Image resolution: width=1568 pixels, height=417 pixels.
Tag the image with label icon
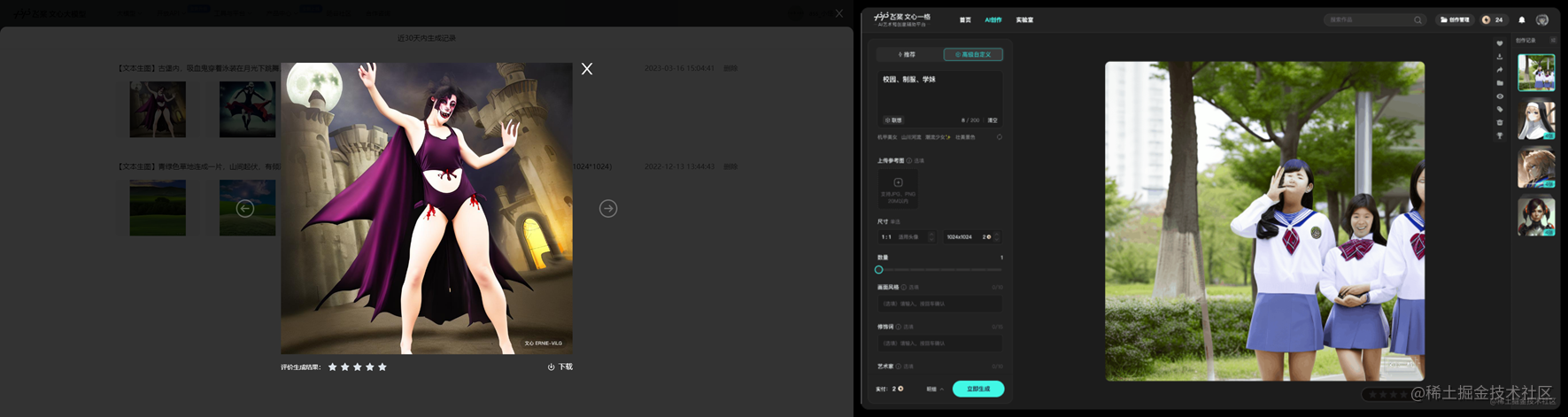pyautogui.click(x=1500, y=110)
